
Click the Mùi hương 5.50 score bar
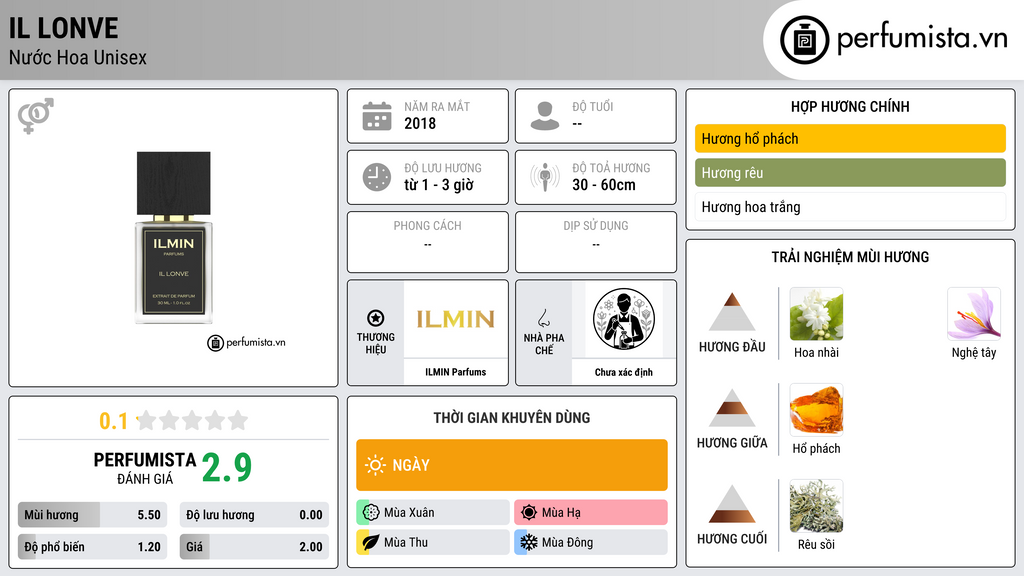92,515
